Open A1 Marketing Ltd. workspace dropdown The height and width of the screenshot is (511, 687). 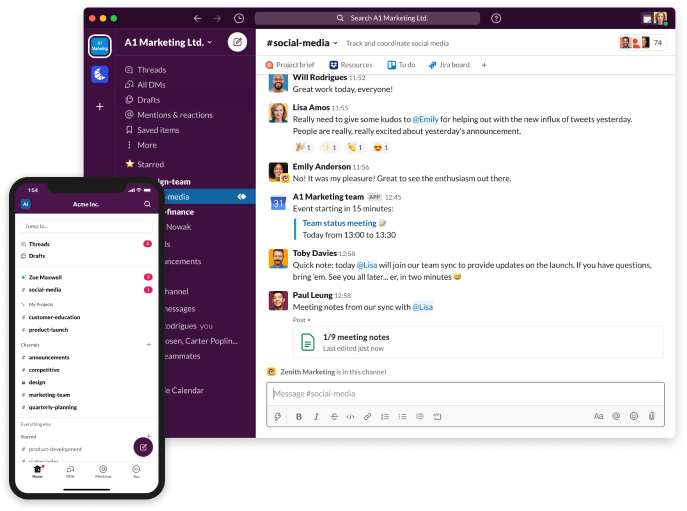coord(168,43)
